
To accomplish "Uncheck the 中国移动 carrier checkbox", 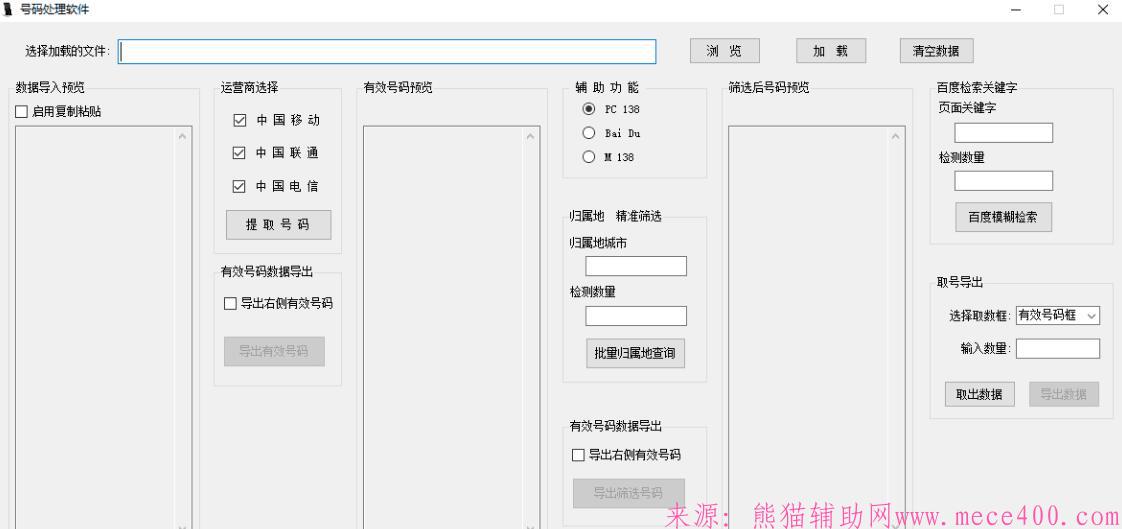I will pos(239,121).
